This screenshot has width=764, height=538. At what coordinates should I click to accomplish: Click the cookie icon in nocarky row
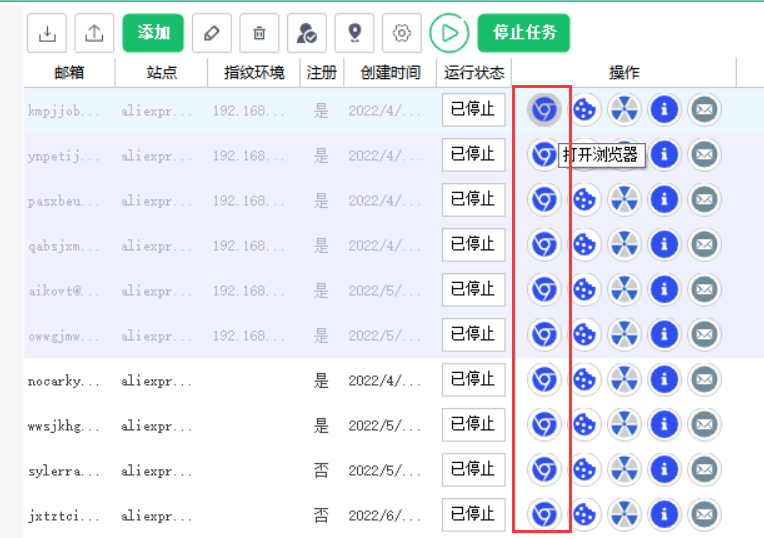pos(584,379)
